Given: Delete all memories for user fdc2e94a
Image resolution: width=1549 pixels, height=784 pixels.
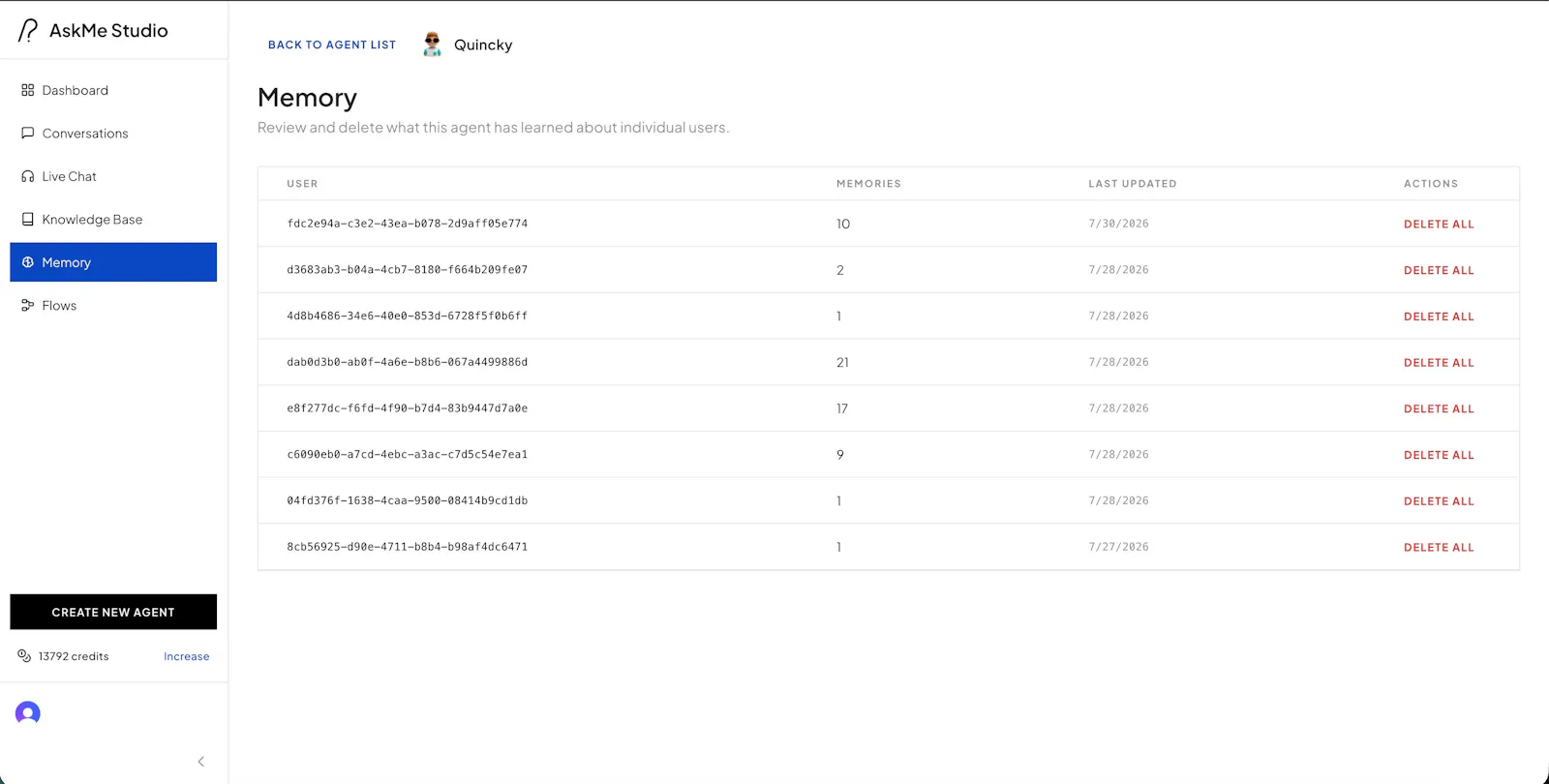Looking at the screenshot, I should [x=1439, y=225].
